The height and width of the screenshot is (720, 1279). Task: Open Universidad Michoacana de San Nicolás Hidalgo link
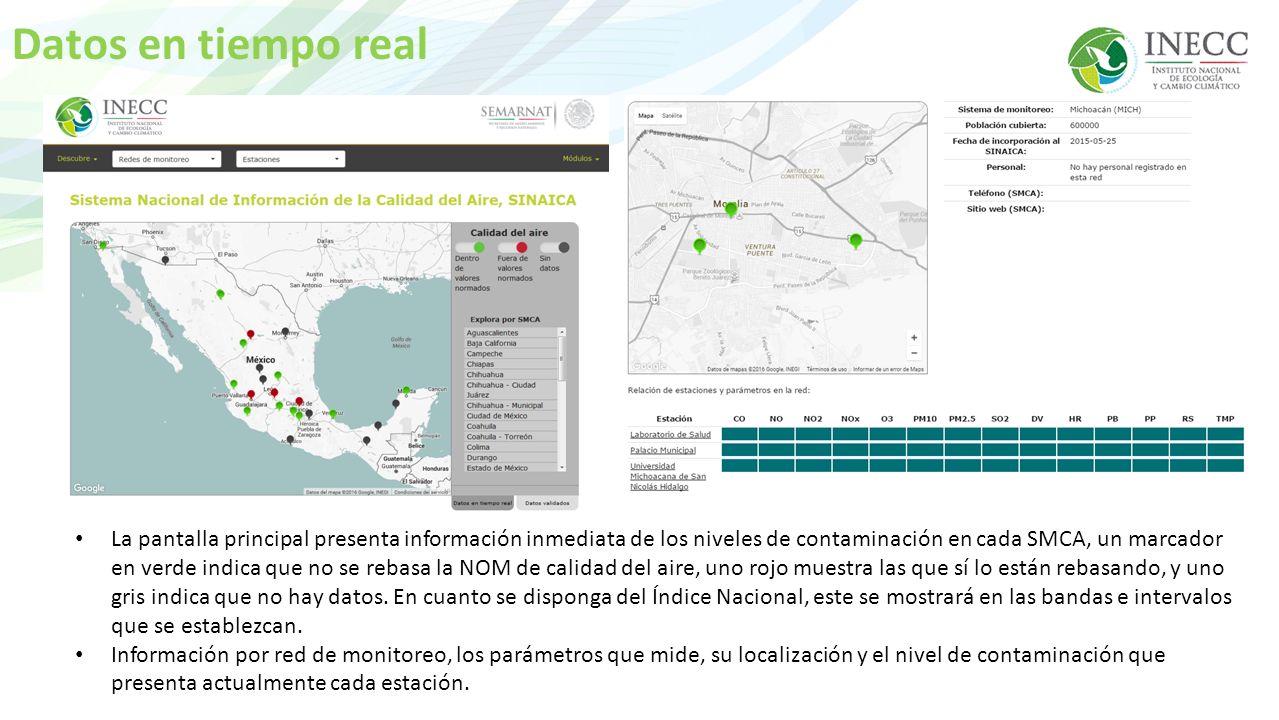click(668, 476)
